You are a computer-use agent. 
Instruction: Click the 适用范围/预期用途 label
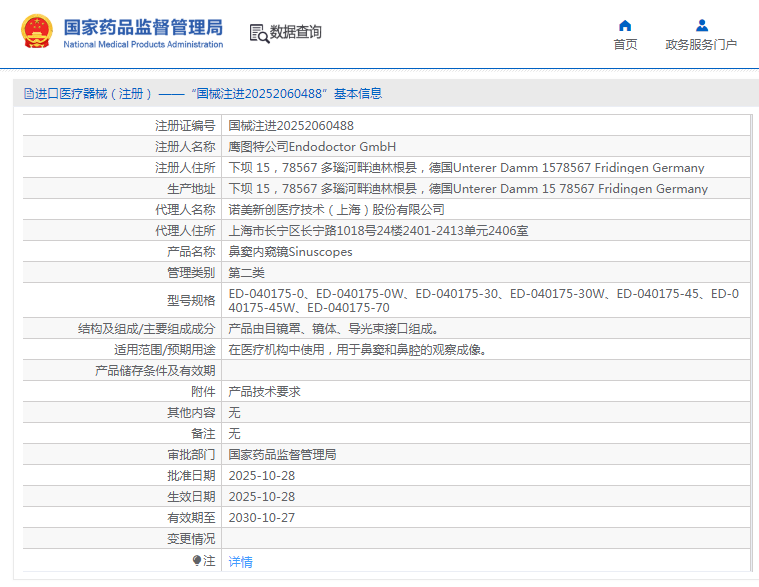click(165, 350)
